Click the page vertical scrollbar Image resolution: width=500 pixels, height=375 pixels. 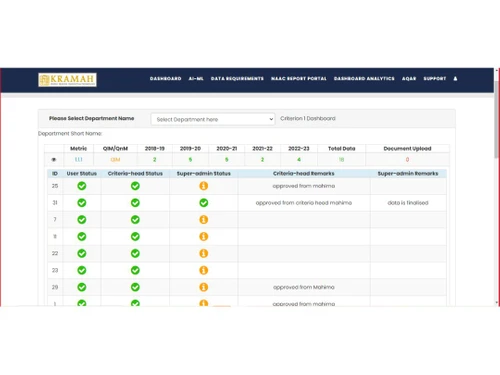pos(497,120)
